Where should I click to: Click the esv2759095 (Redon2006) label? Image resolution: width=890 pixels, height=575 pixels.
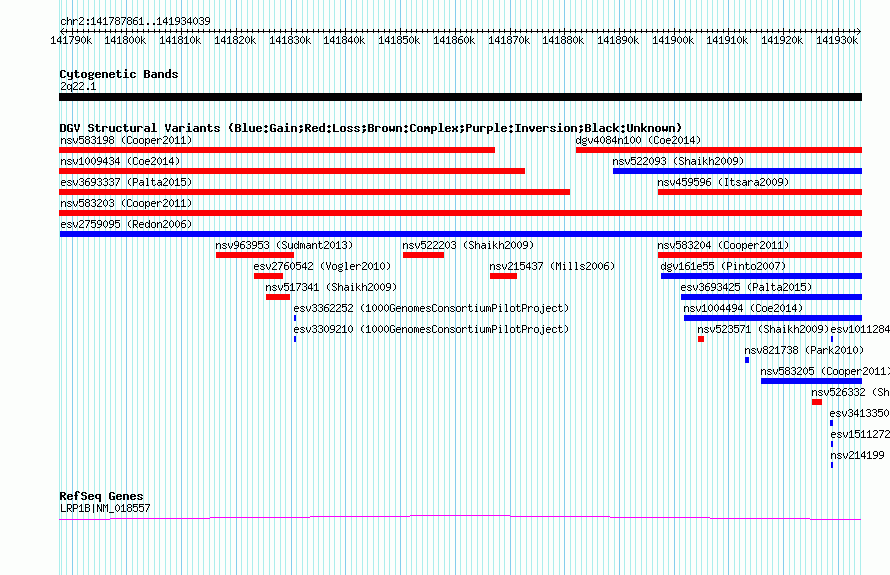click(x=126, y=224)
